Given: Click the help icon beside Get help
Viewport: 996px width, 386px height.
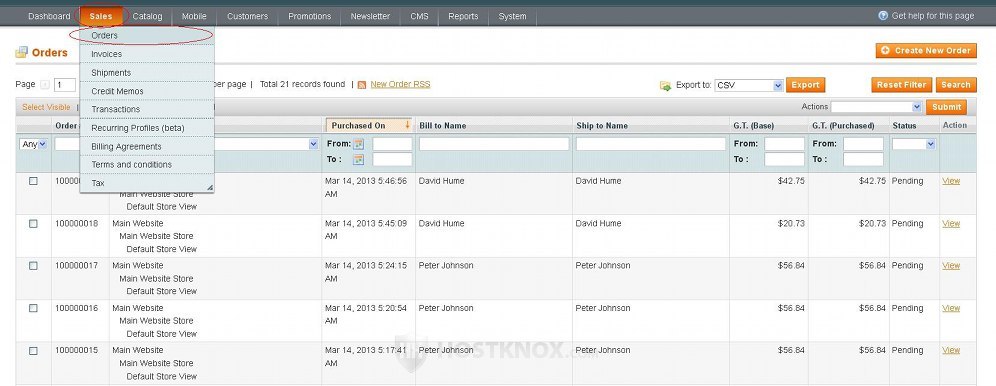Looking at the screenshot, I should tap(883, 16).
